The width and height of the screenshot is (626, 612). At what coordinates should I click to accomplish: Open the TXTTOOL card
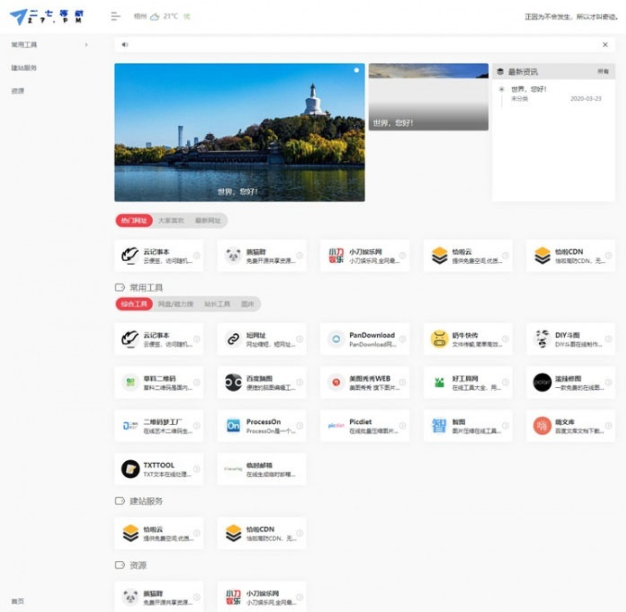point(159,469)
